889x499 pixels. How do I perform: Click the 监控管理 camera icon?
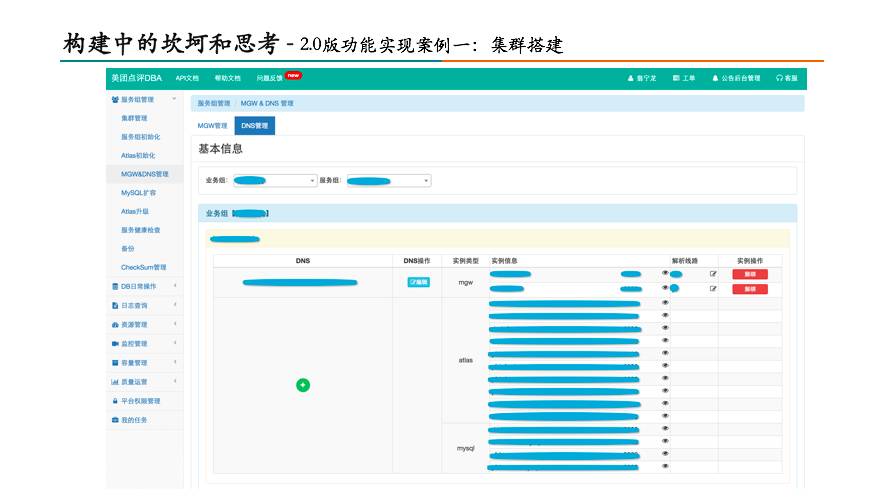point(115,344)
